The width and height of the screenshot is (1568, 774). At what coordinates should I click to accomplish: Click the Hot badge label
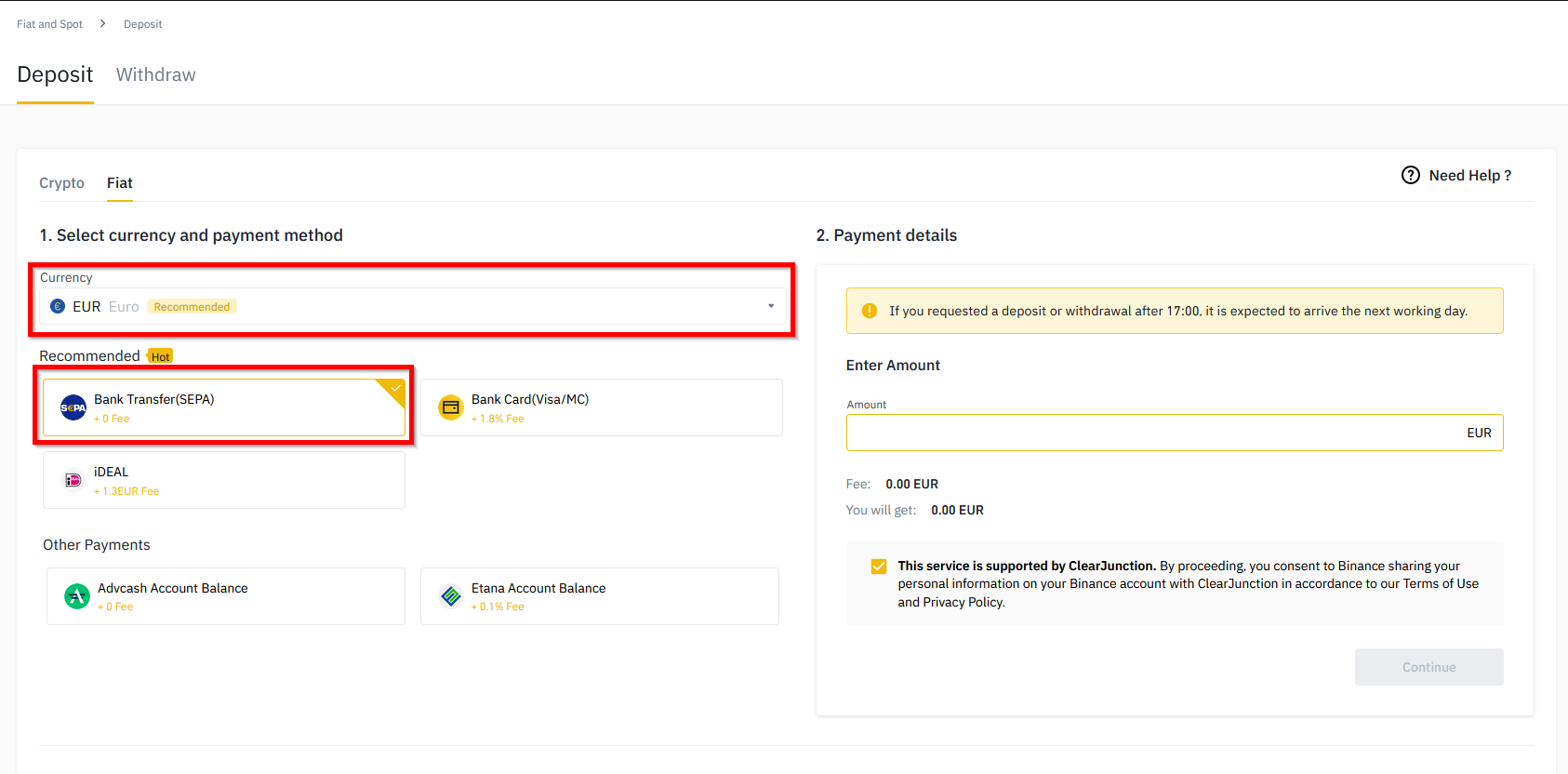click(161, 356)
